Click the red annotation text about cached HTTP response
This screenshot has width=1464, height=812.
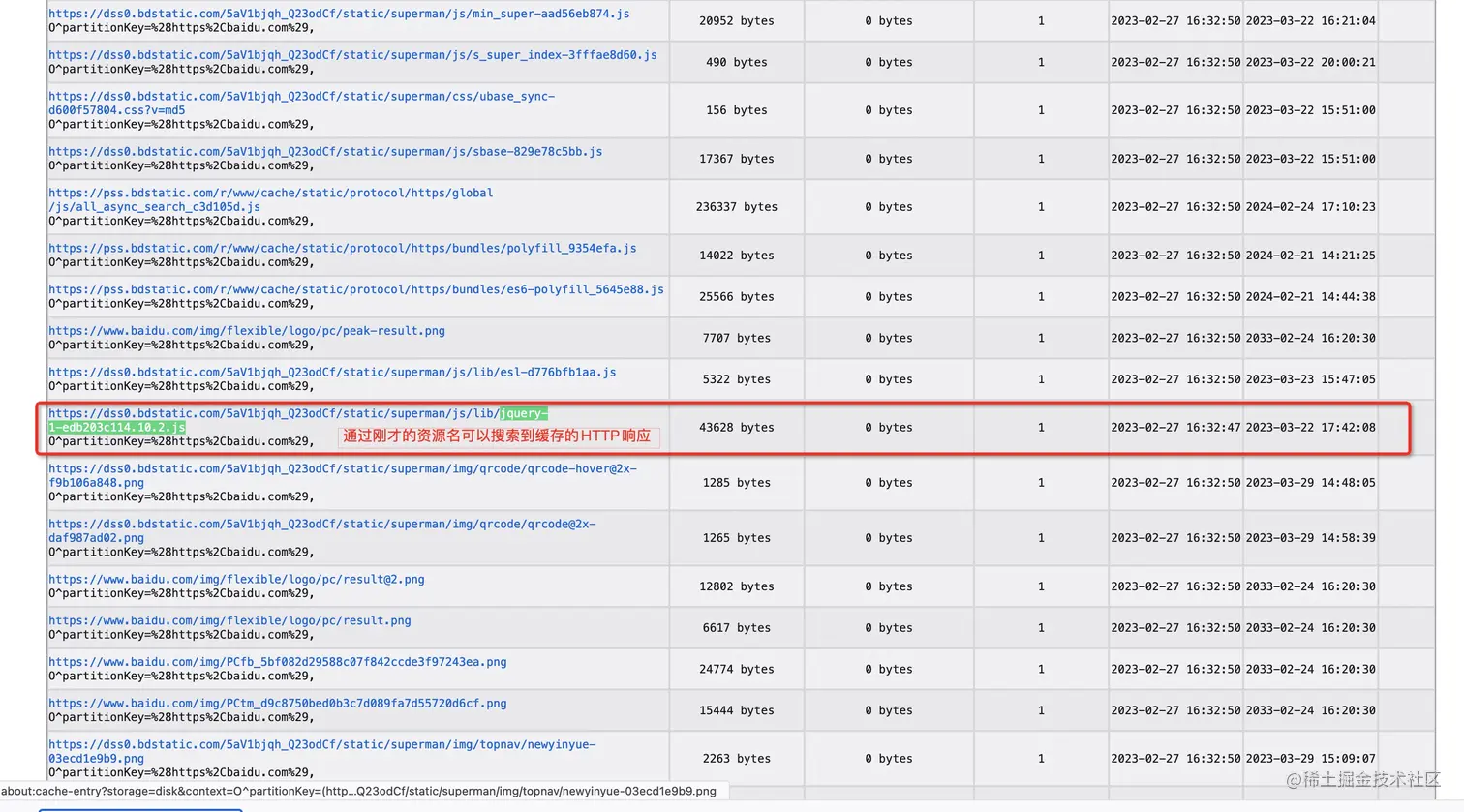[497, 436]
